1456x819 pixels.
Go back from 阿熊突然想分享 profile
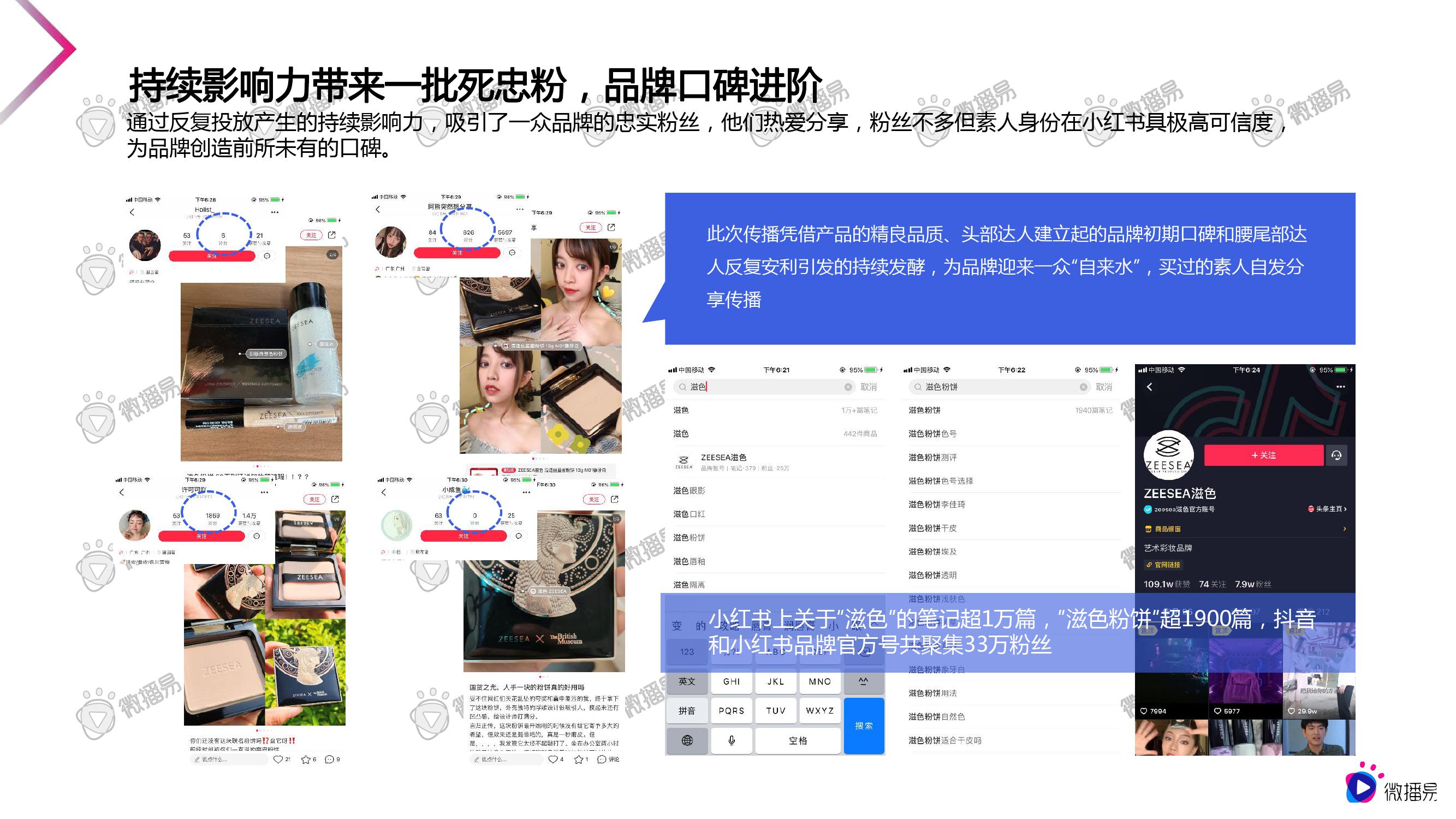tap(378, 210)
